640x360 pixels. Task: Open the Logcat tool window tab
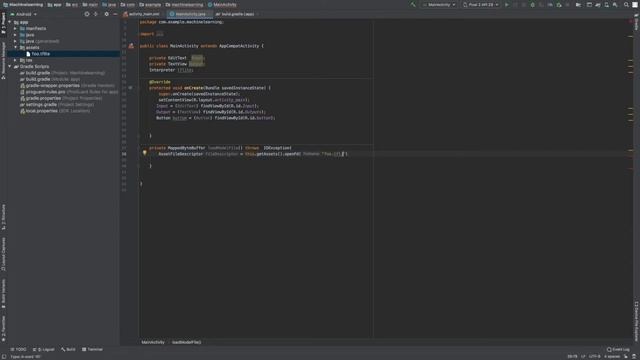[x=43, y=349]
